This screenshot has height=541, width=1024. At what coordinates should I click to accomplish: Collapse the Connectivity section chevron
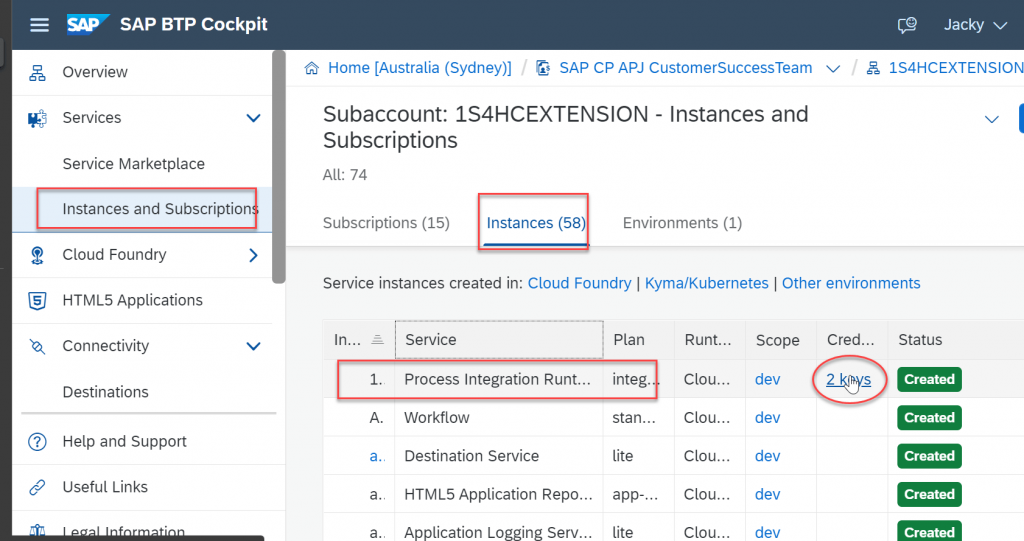[253, 346]
